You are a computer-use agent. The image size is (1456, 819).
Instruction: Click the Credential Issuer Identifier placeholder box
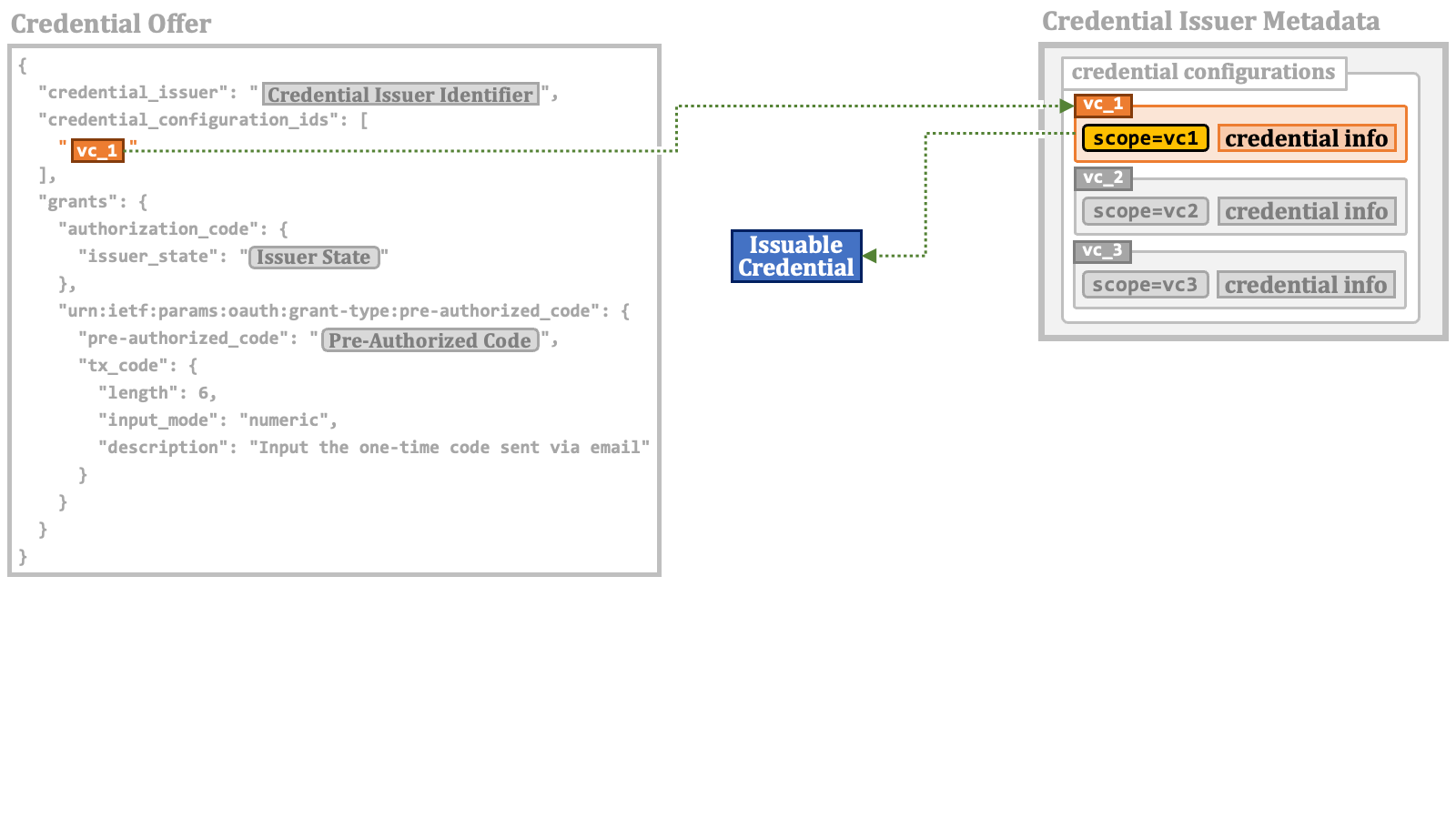pyautogui.click(x=400, y=94)
